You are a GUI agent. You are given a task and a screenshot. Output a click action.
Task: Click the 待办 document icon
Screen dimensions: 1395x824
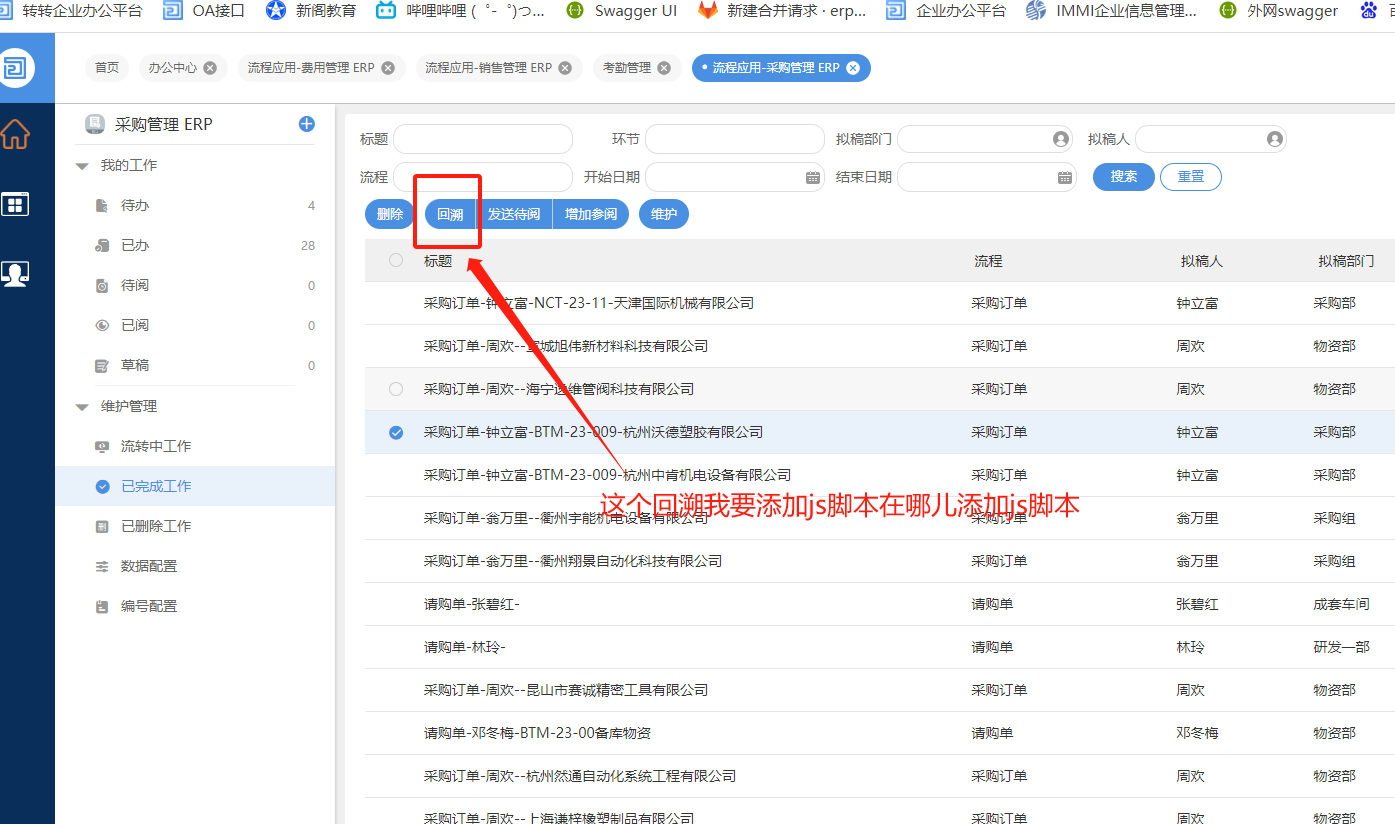click(101, 205)
